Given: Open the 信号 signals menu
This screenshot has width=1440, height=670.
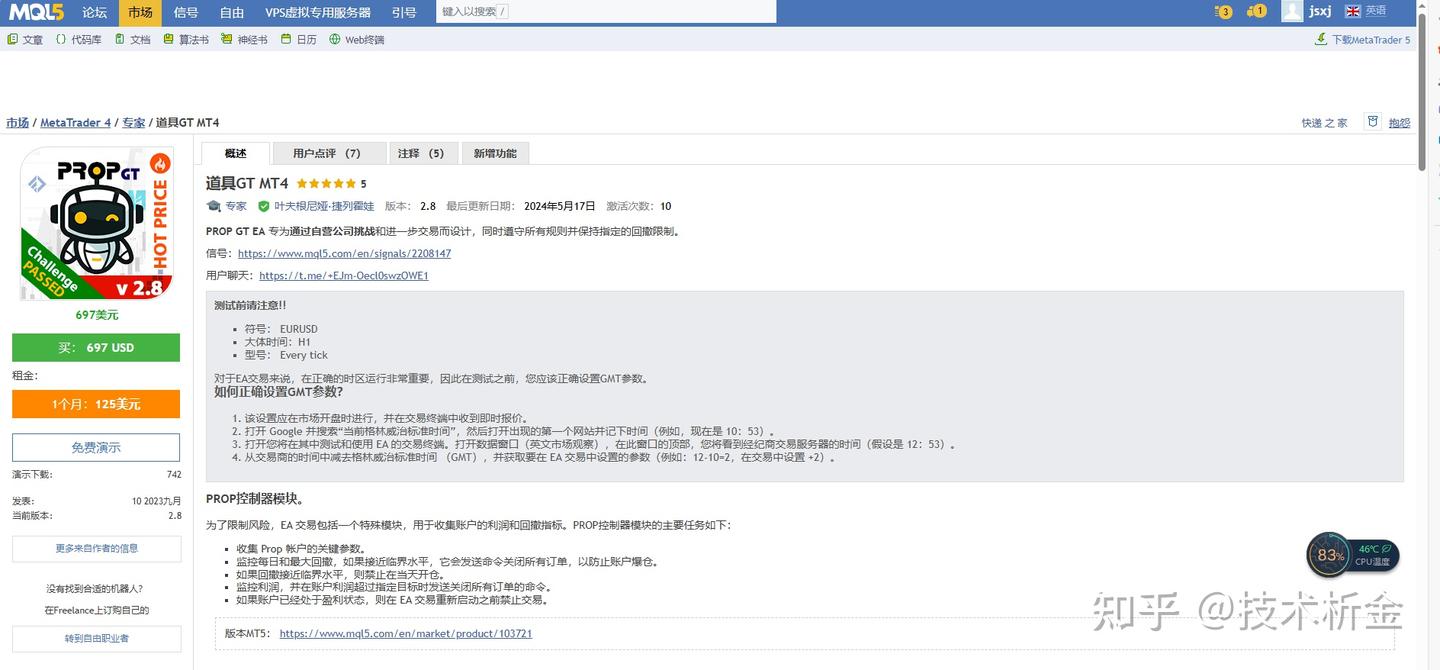Looking at the screenshot, I should click(x=186, y=12).
